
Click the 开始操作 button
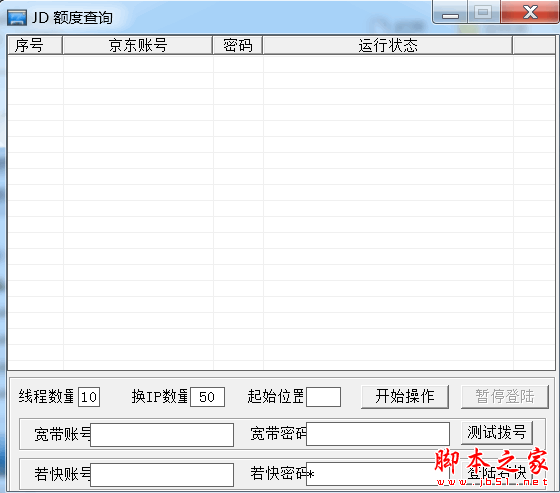tap(405, 397)
